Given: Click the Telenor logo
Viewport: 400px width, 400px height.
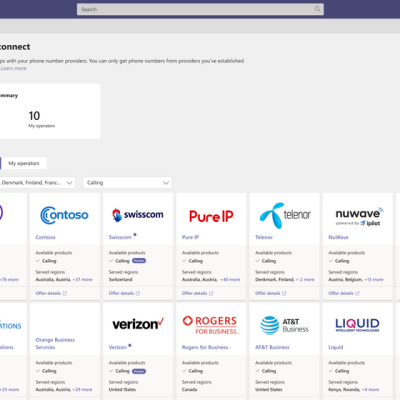Looking at the screenshot, I should click(x=285, y=215).
